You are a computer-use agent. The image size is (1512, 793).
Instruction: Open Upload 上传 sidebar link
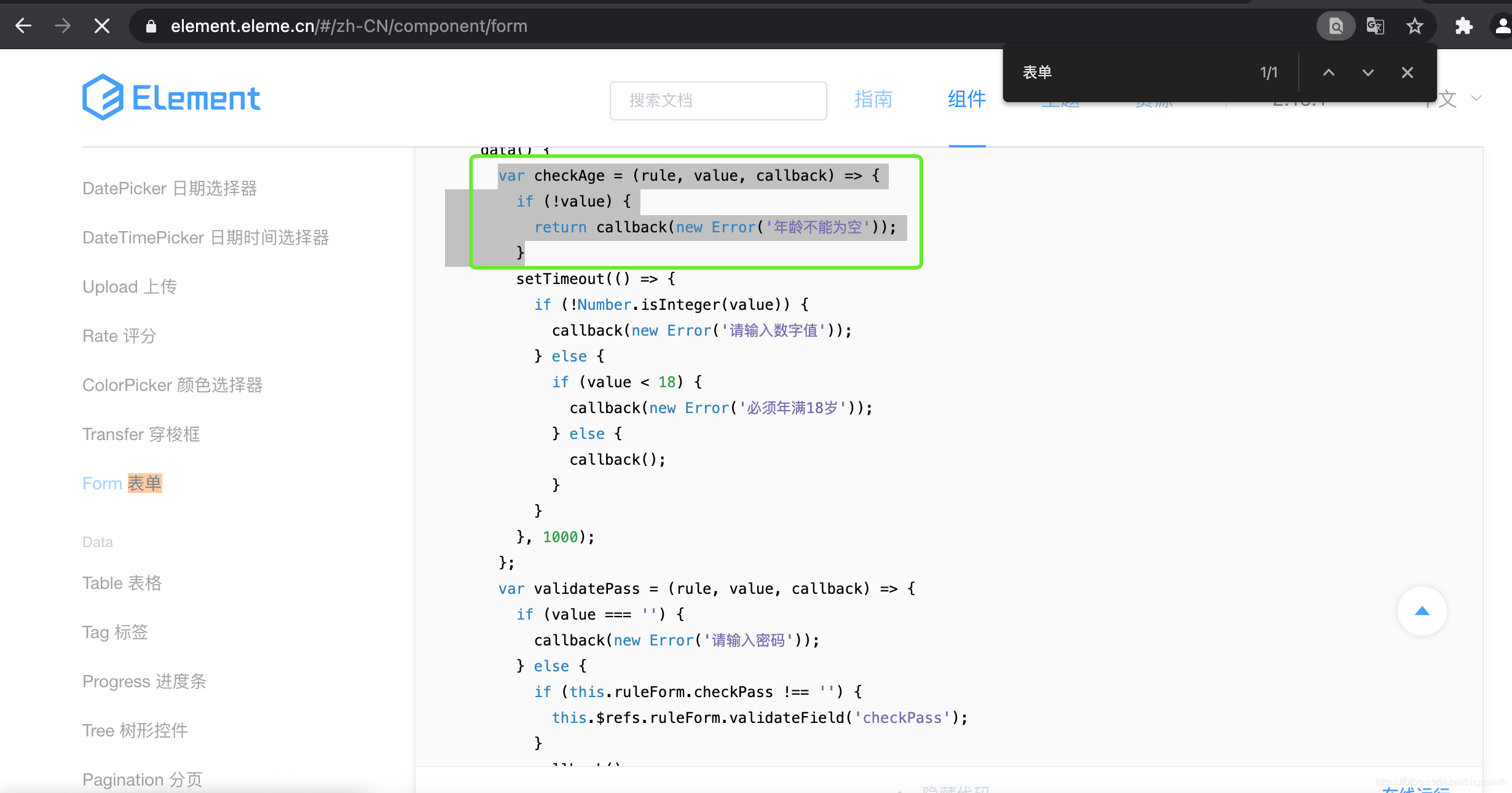130,286
